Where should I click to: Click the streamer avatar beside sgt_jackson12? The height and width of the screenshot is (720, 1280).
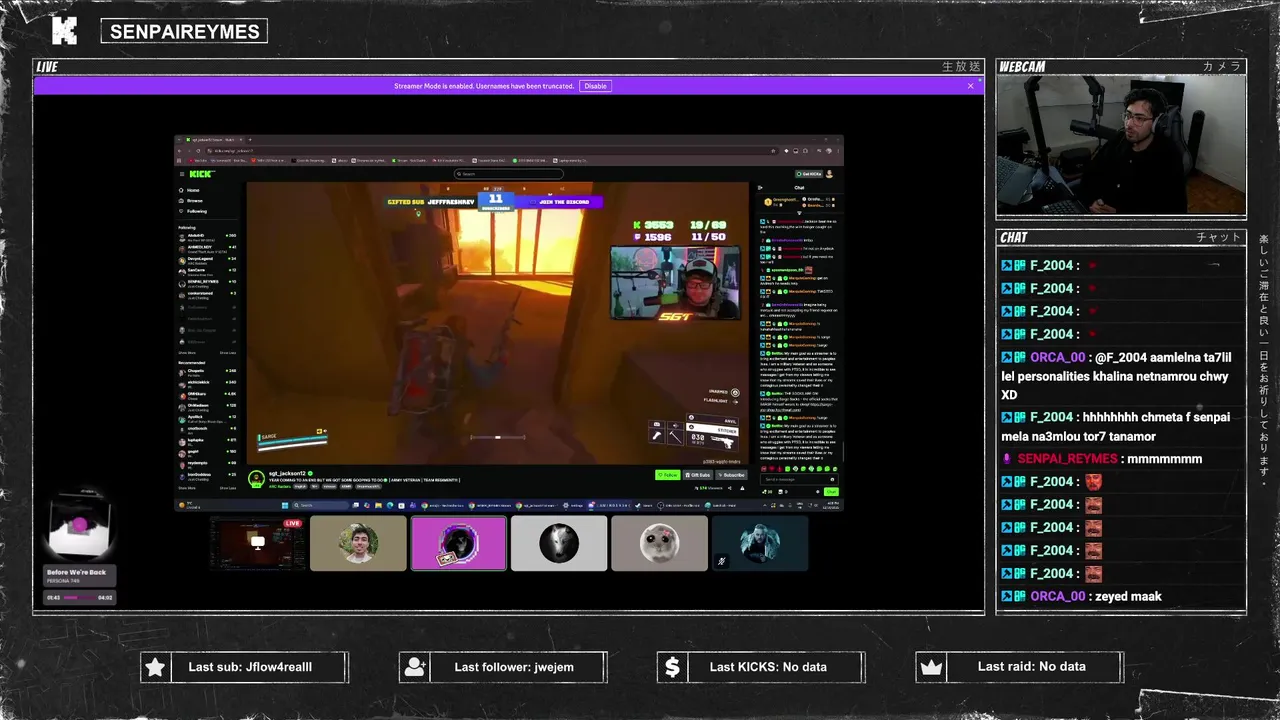coord(256,479)
